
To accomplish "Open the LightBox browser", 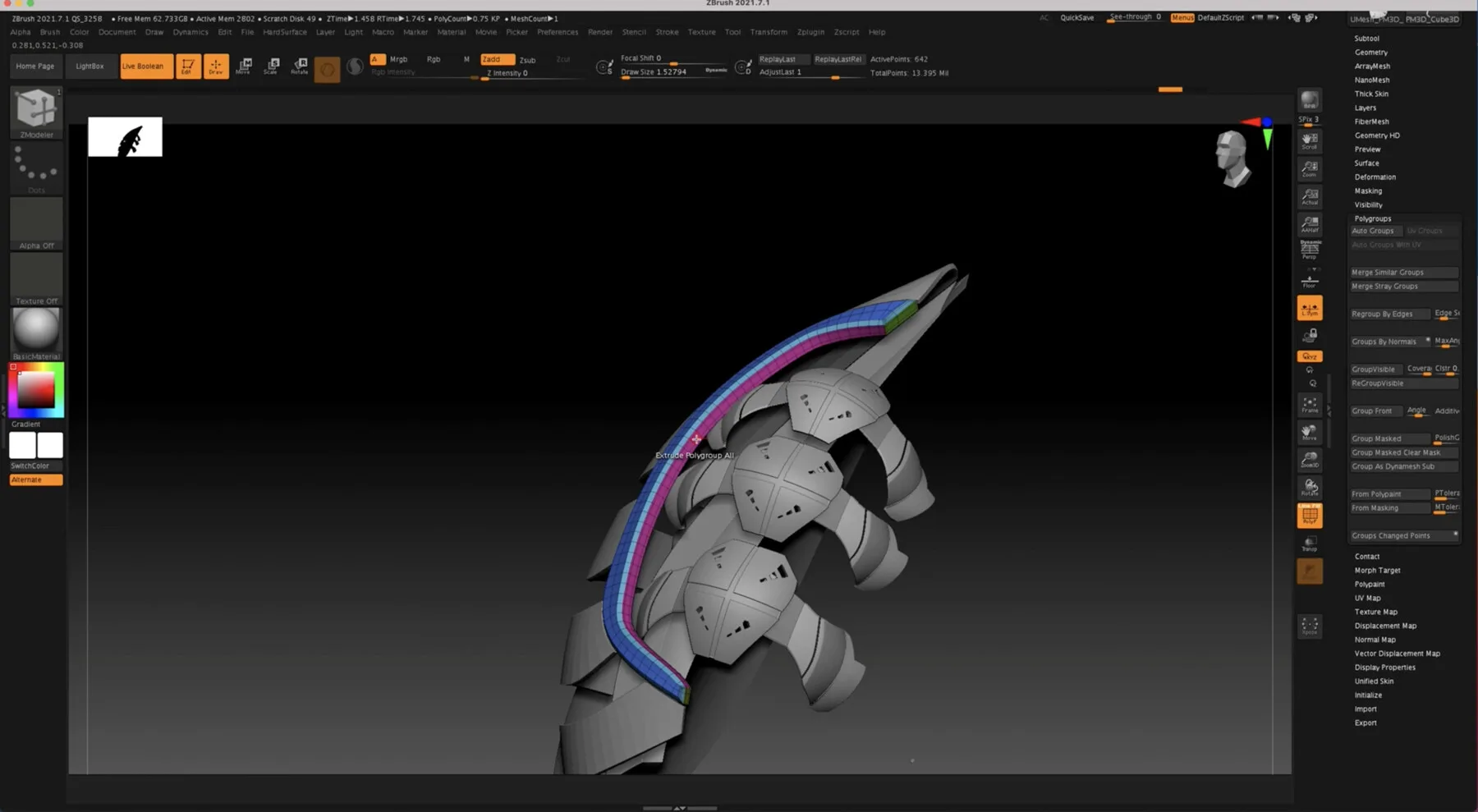I will [90, 66].
